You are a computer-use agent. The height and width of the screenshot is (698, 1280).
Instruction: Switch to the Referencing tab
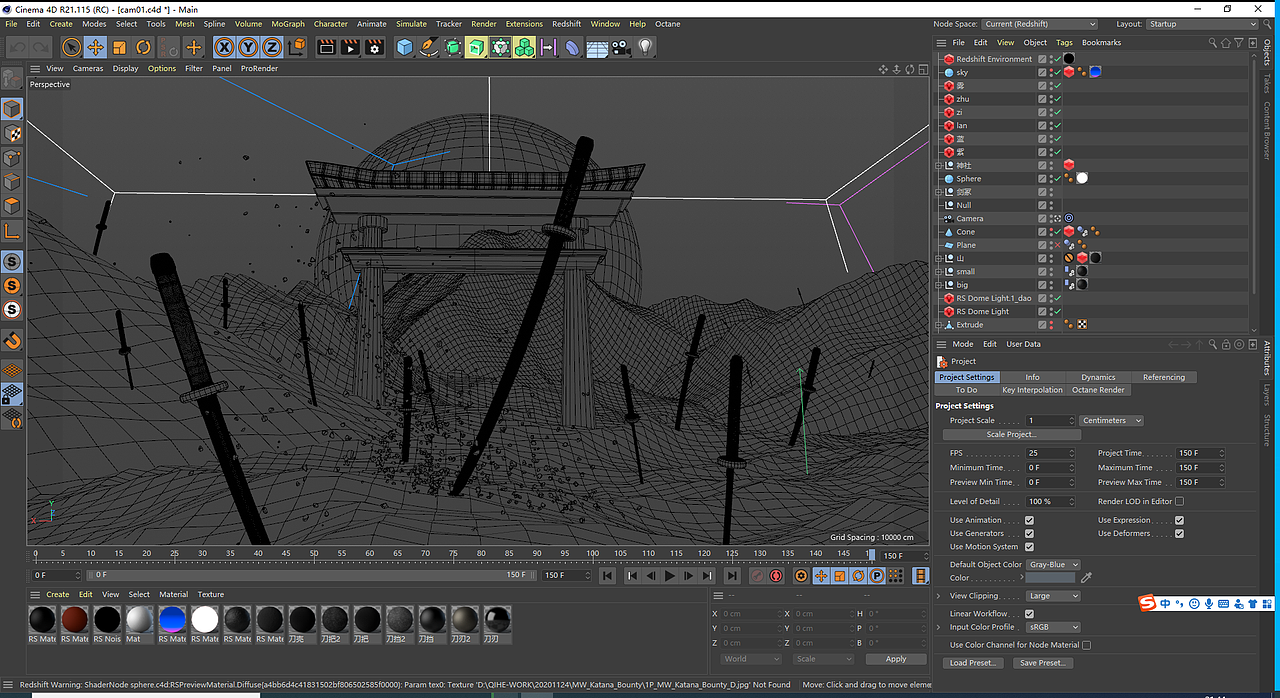1164,377
